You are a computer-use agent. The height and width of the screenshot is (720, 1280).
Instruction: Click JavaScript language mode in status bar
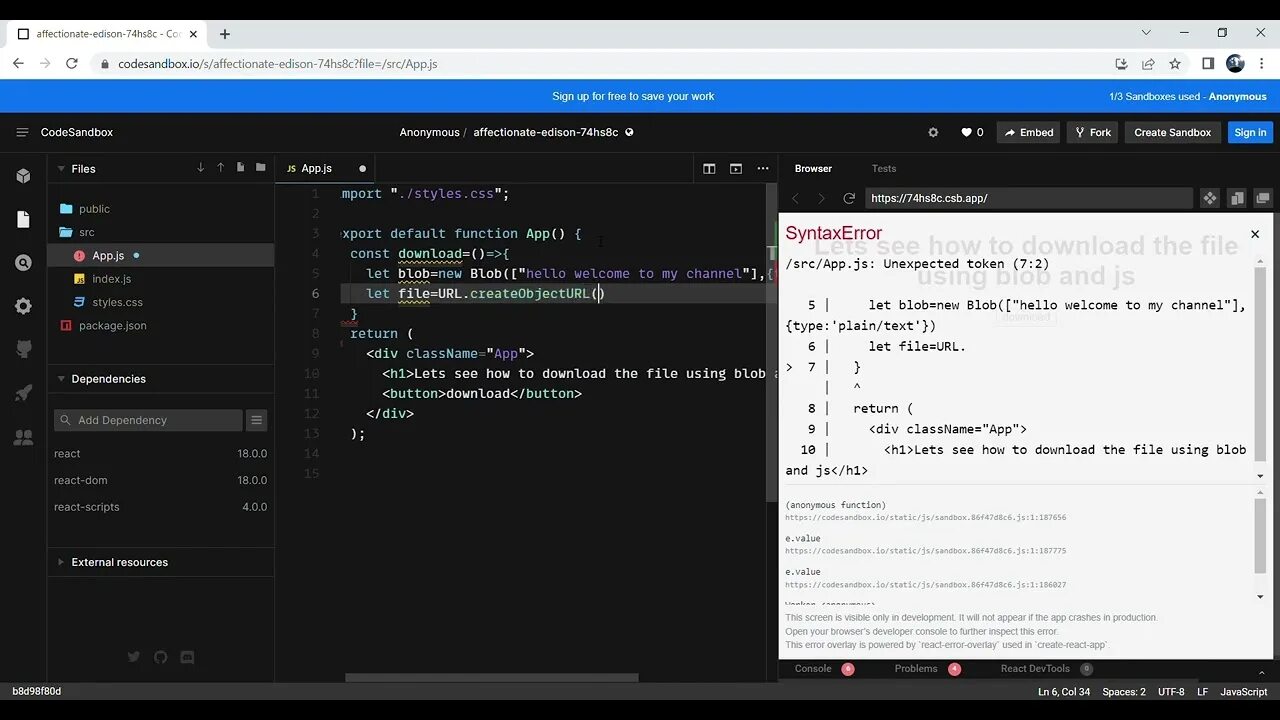pos(1244,692)
